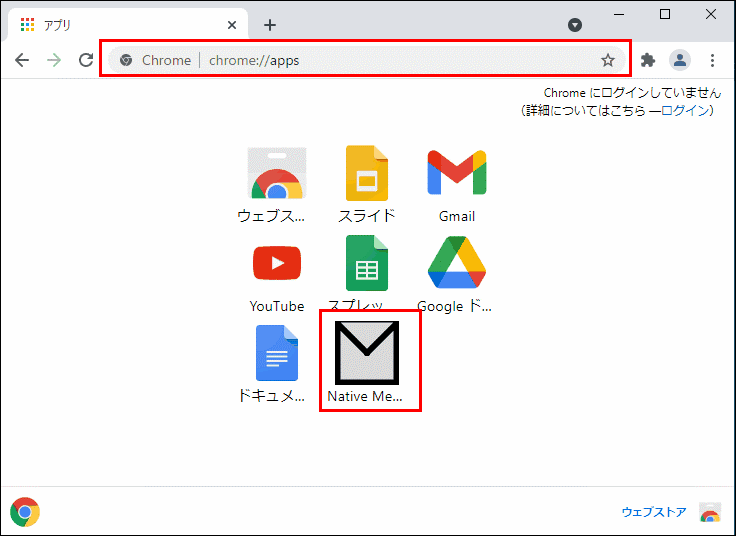Minimize the Chrome window
The image size is (736, 536).
(x=619, y=14)
